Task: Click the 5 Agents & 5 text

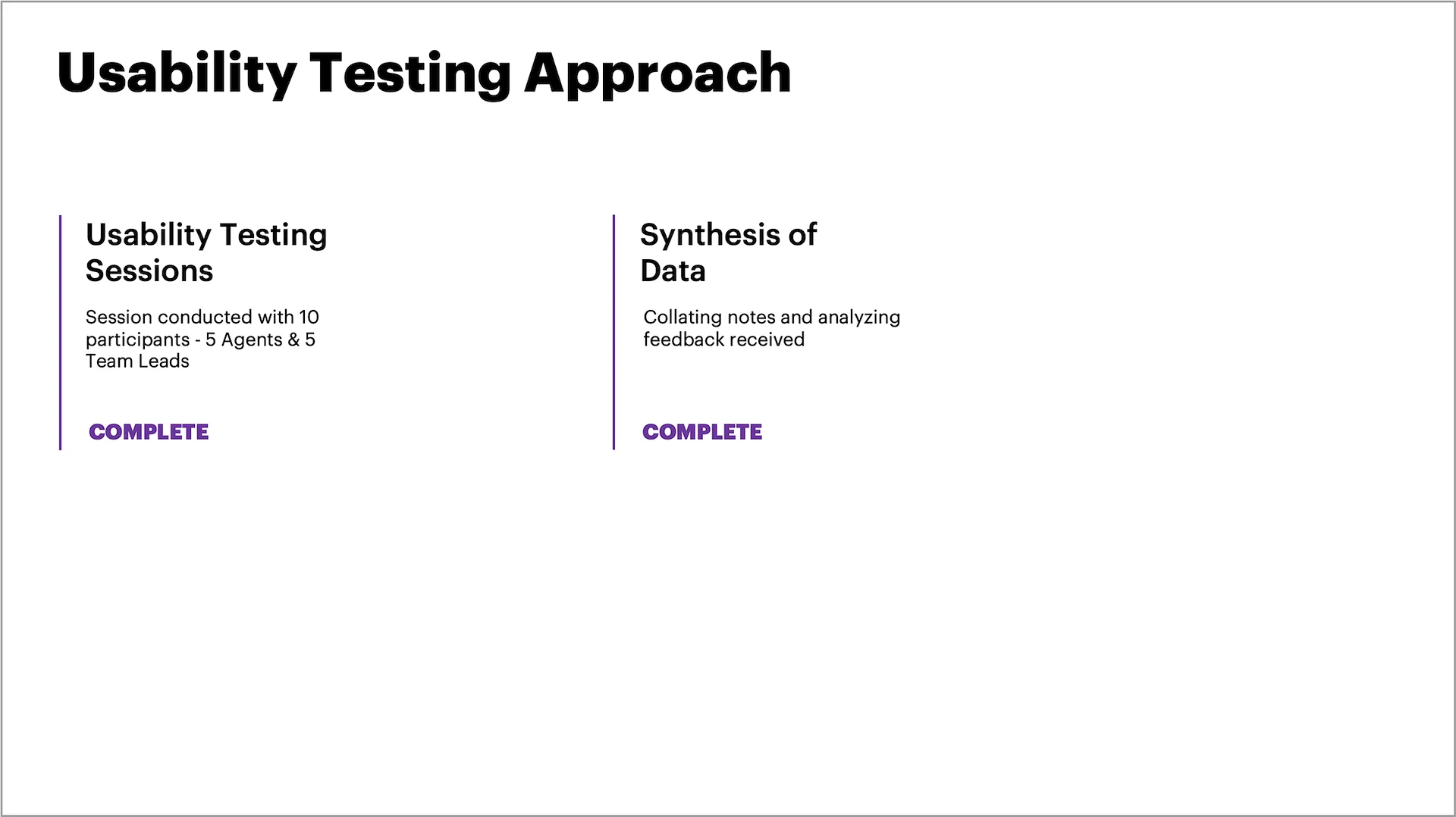Action: [260, 340]
